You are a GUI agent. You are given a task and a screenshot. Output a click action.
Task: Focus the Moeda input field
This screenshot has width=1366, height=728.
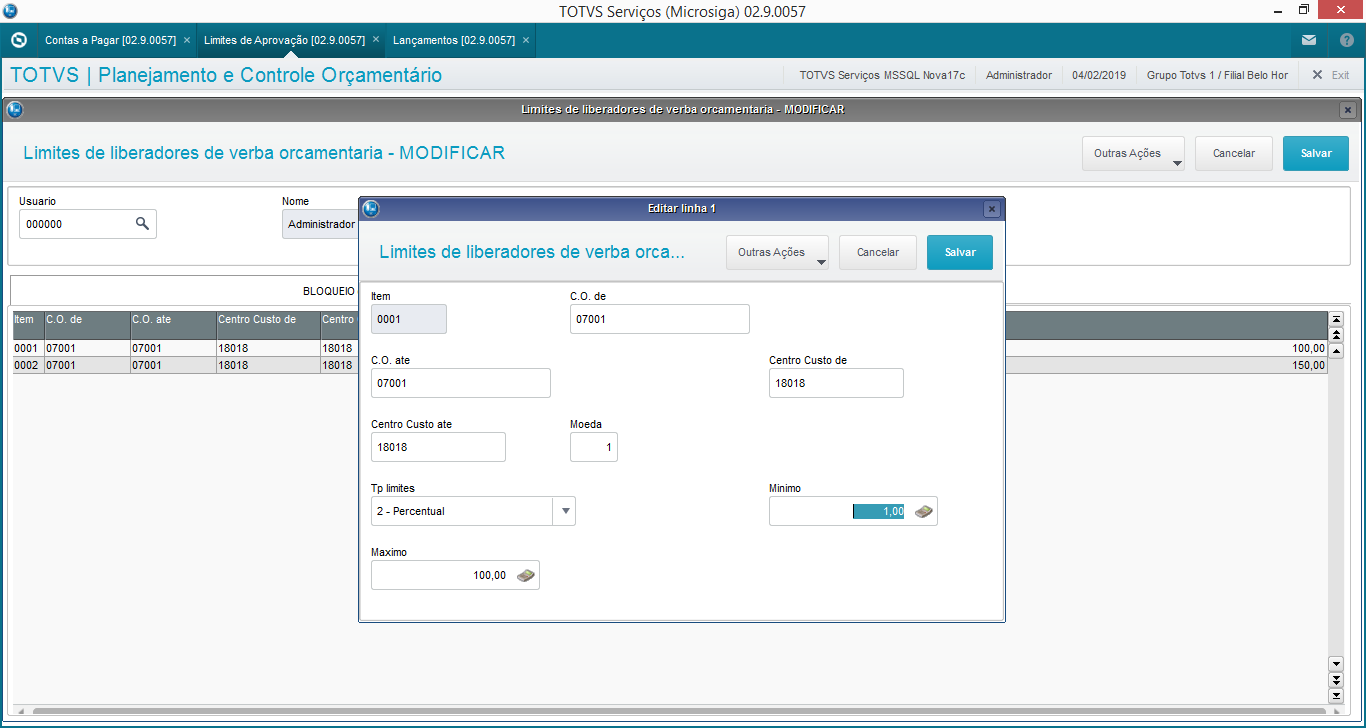(594, 447)
